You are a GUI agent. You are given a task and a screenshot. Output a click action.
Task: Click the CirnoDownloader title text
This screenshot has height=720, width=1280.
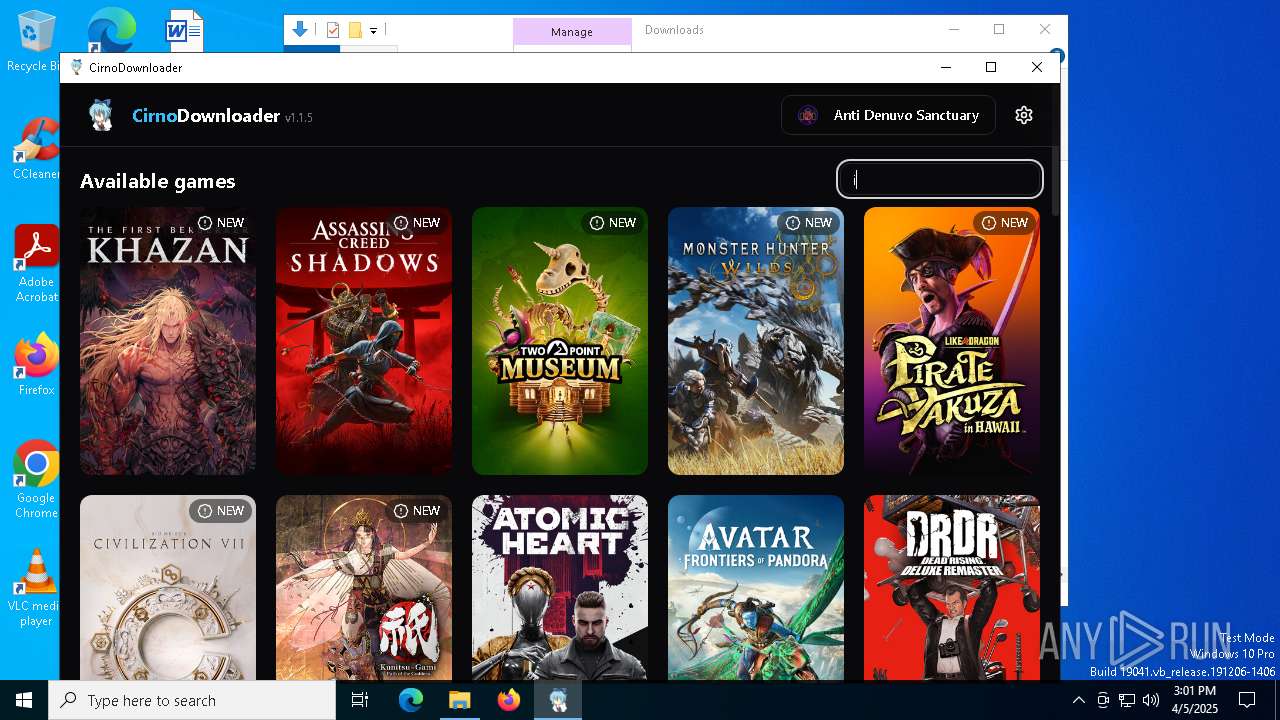pos(206,115)
